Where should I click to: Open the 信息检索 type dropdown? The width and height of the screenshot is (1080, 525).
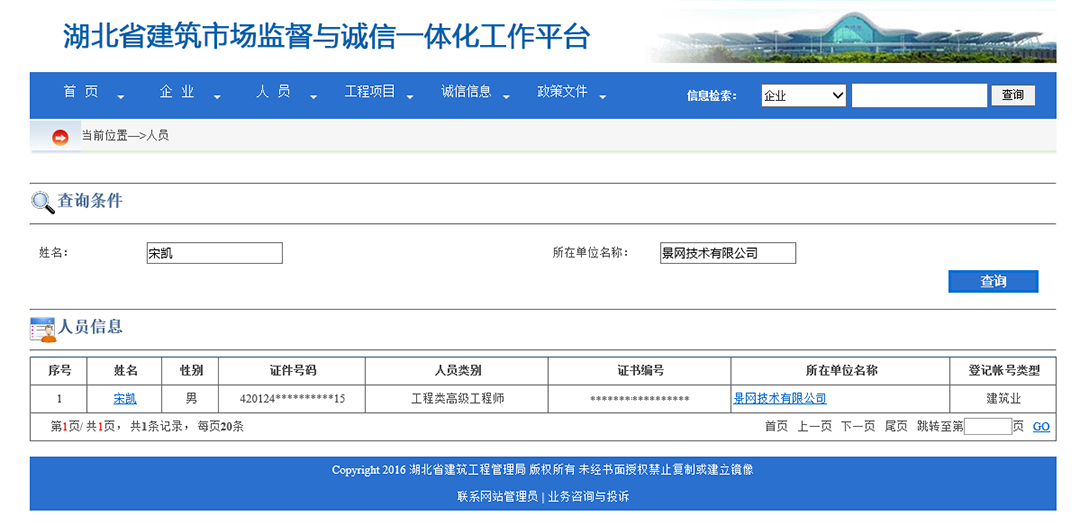[x=803, y=96]
